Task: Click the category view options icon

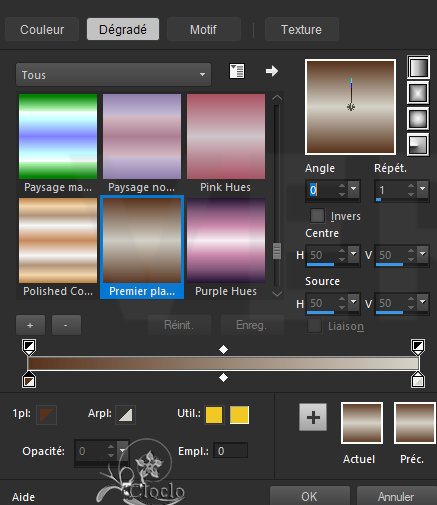Action: (237, 71)
